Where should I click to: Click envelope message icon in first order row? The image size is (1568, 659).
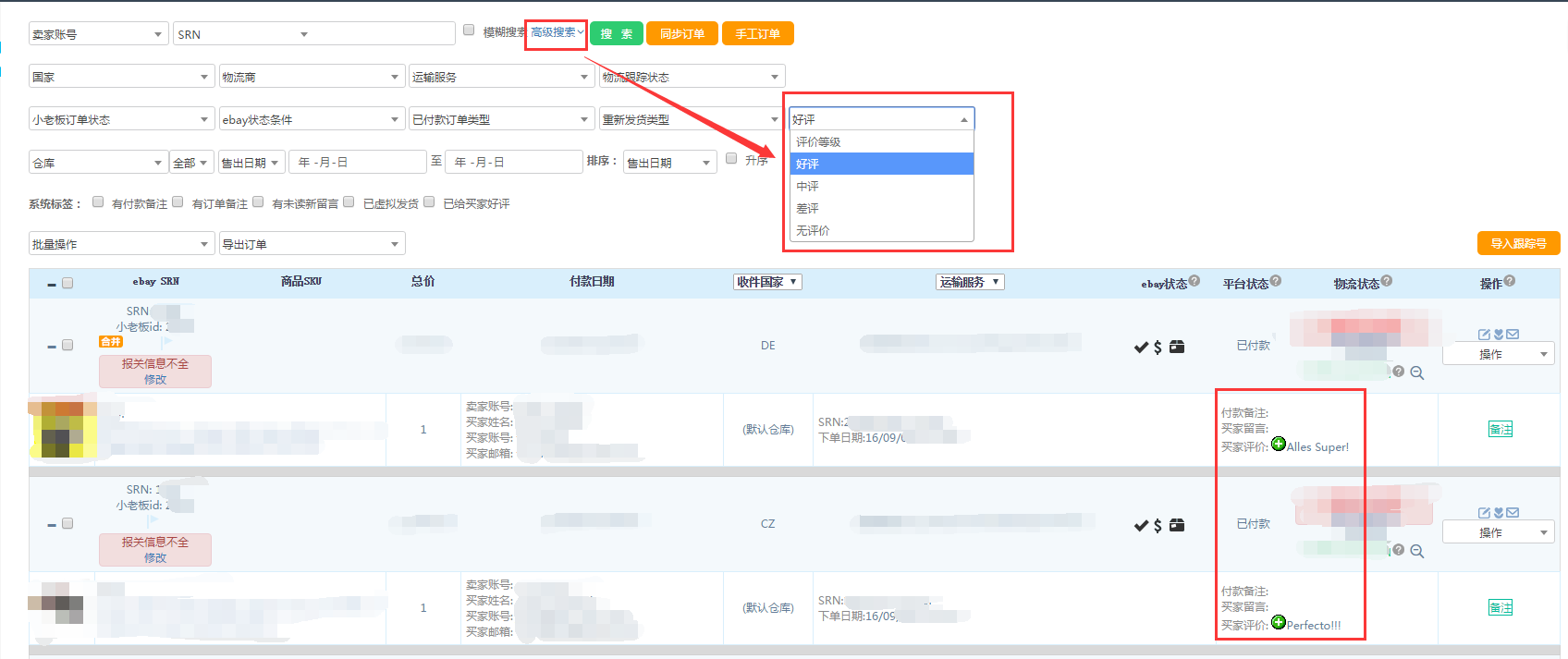(1513, 335)
